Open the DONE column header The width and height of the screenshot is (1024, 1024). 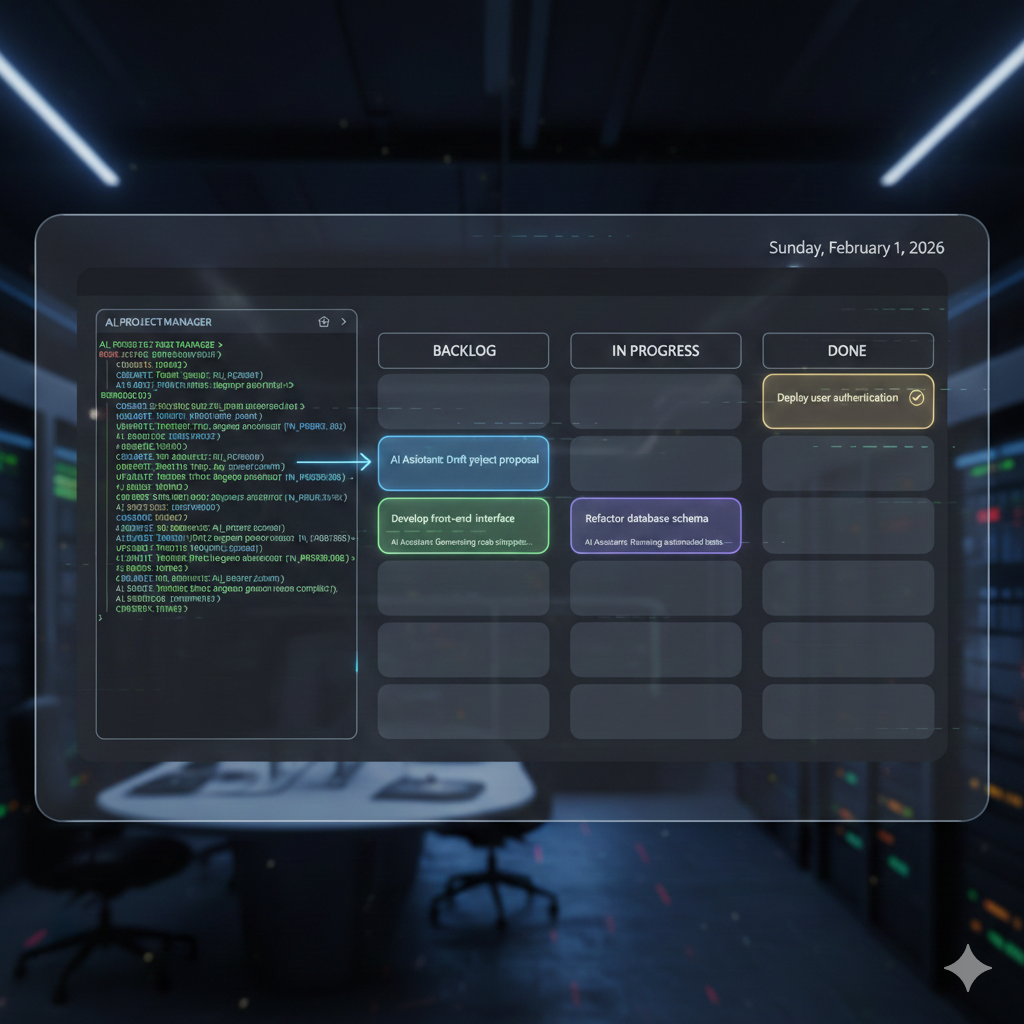847,350
